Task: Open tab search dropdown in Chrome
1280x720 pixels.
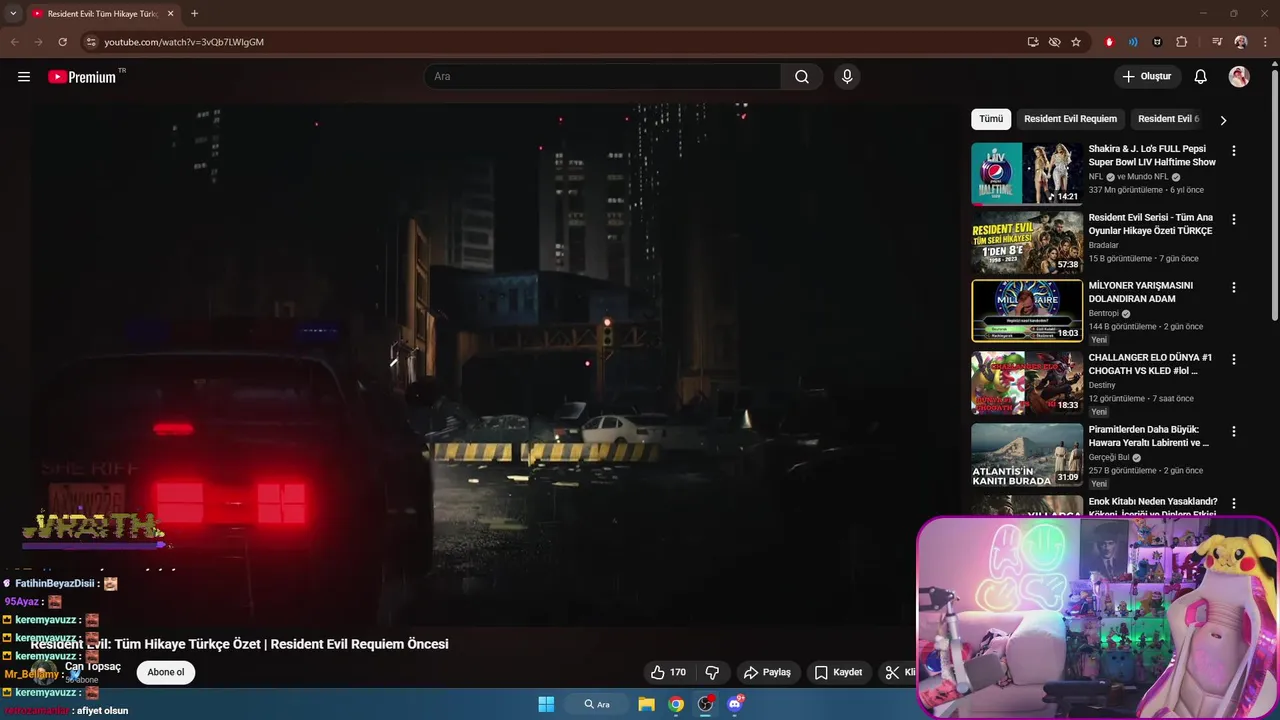Action: click(x=13, y=14)
